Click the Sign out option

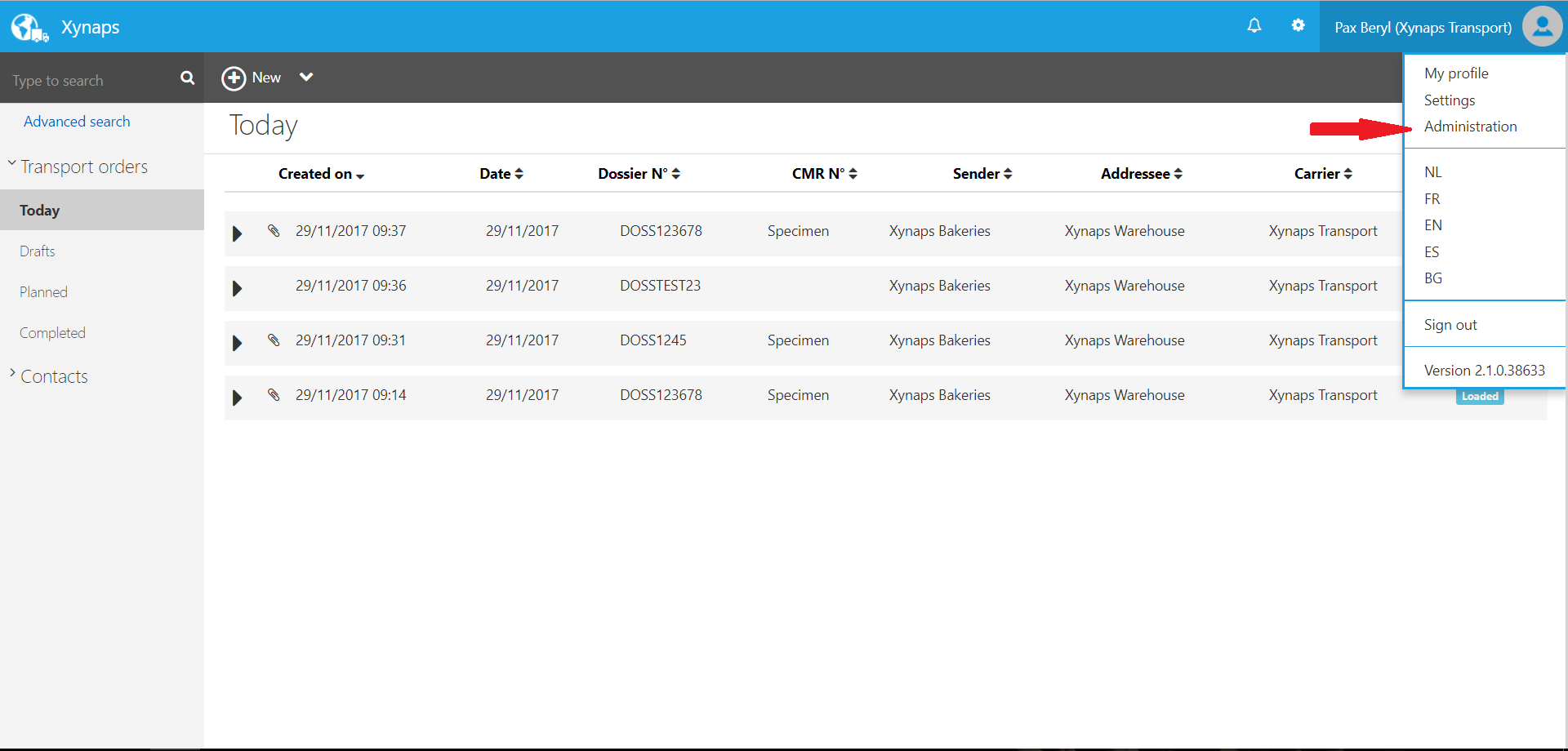coord(1450,324)
